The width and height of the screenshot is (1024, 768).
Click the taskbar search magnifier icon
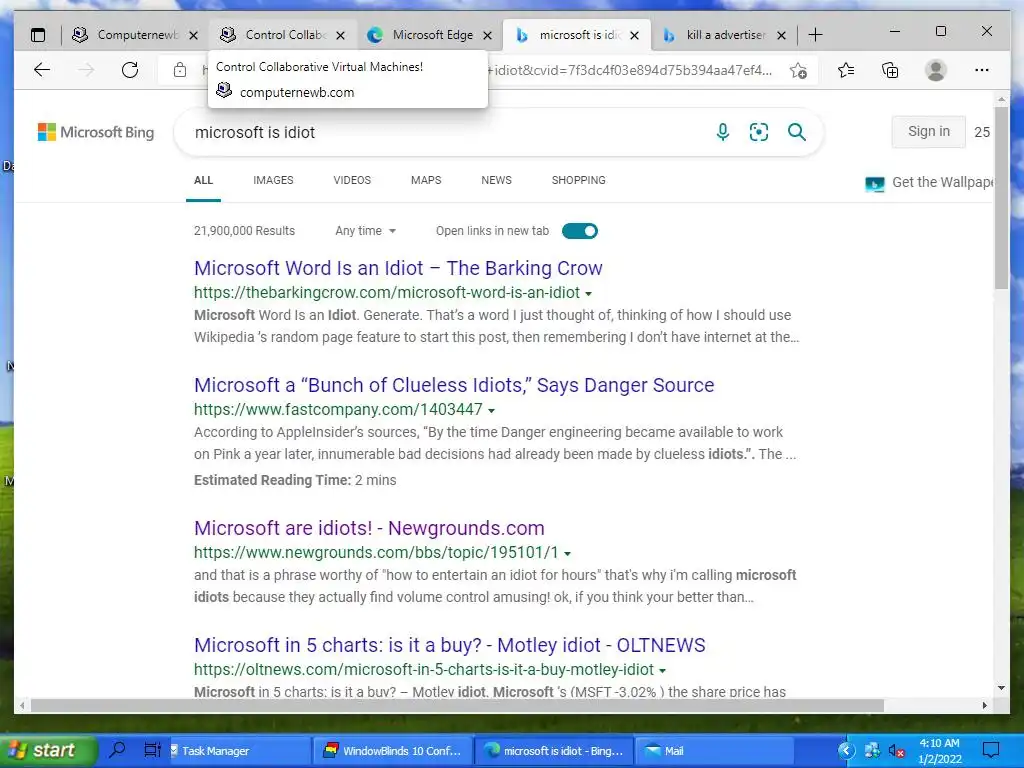[118, 750]
